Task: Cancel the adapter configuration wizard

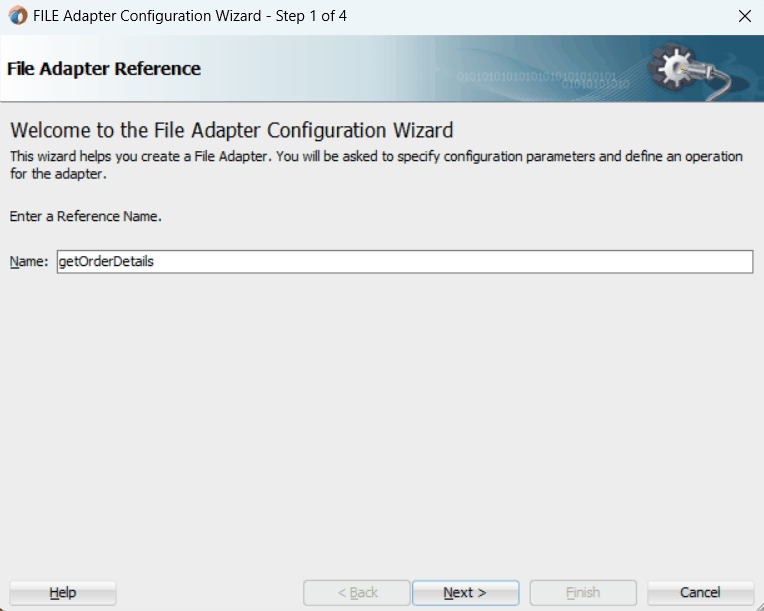Action: pos(700,592)
